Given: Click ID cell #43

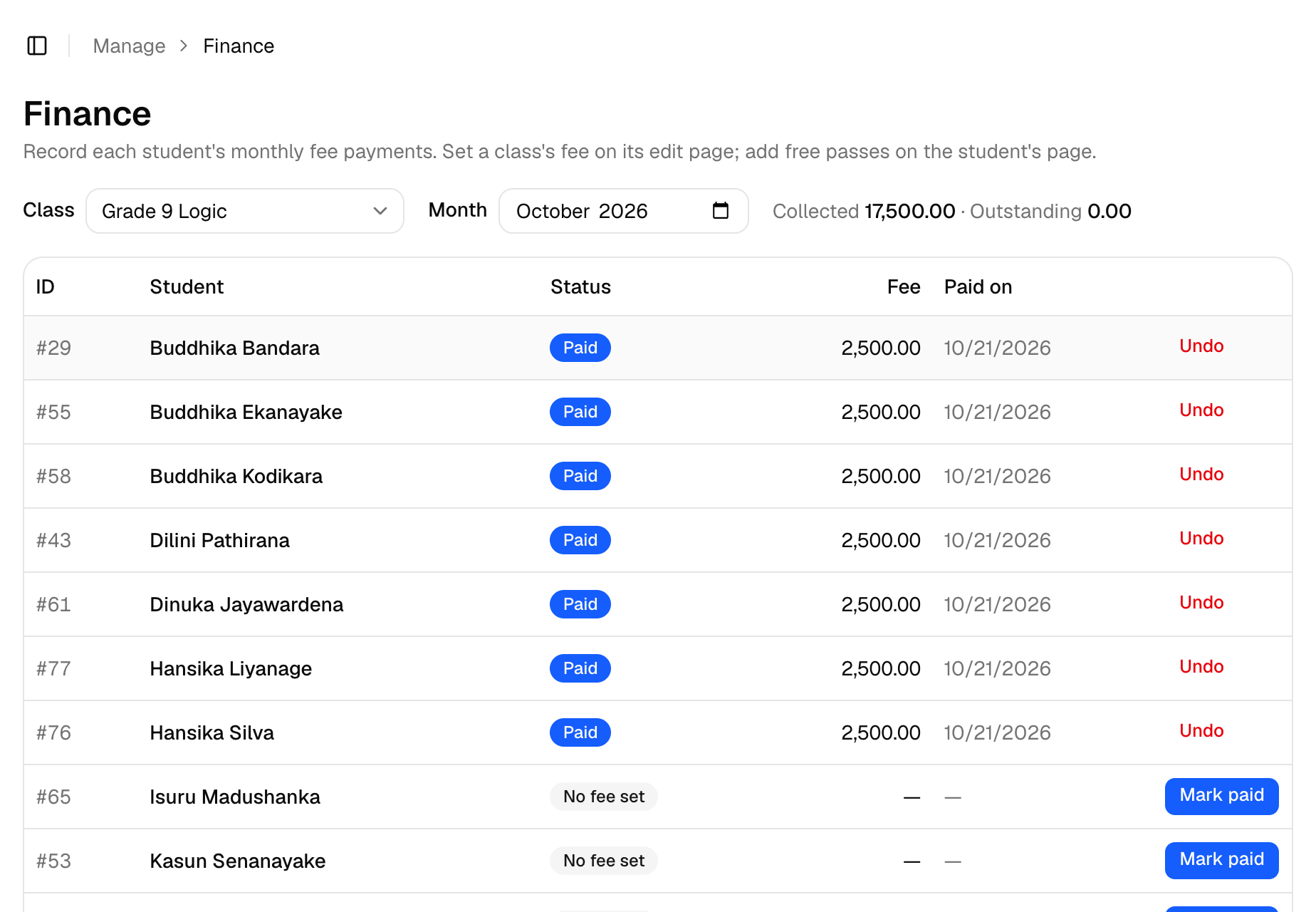Looking at the screenshot, I should (54, 540).
